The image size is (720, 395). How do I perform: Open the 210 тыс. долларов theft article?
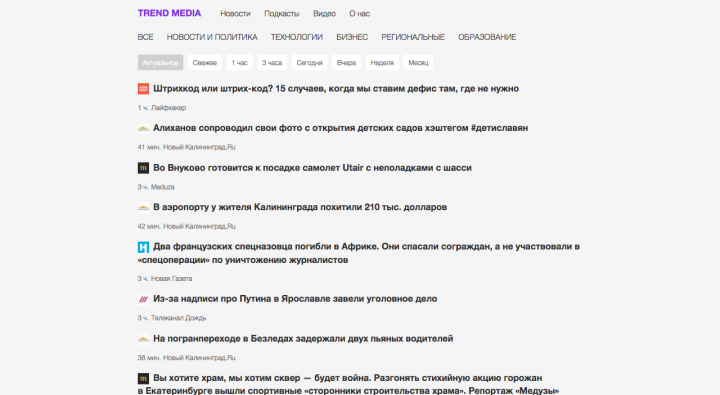300,207
